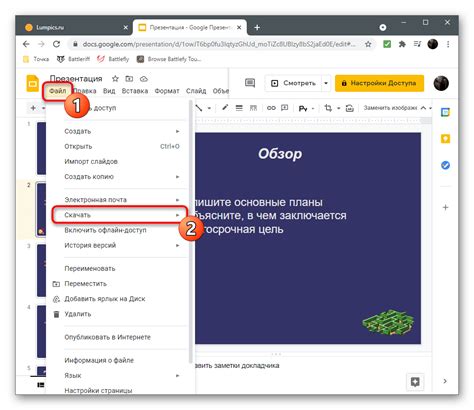
Task: Click the insert link icon in toolbar
Action: pos(271,108)
